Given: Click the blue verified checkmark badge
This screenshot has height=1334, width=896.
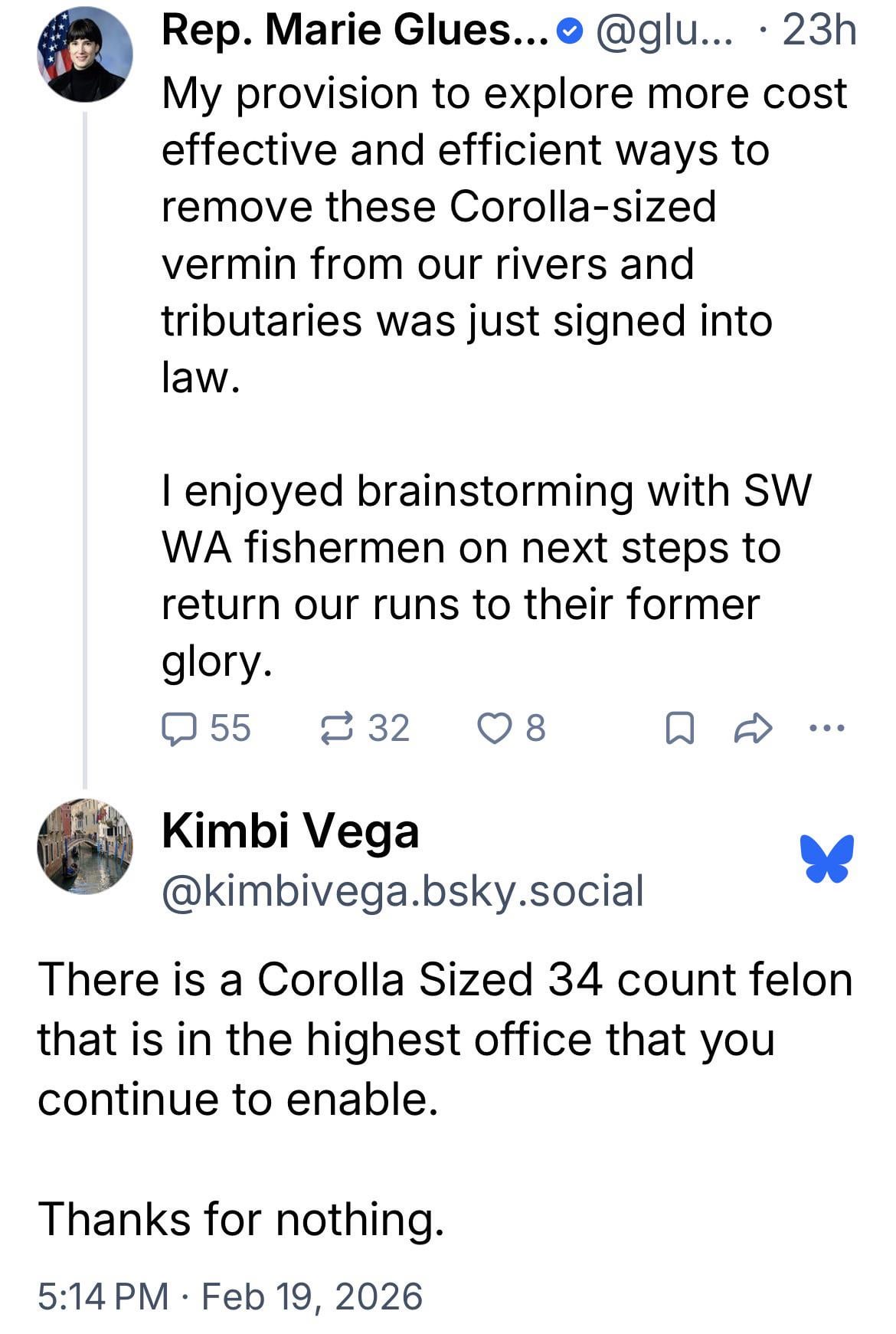Looking at the screenshot, I should tap(568, 31).
